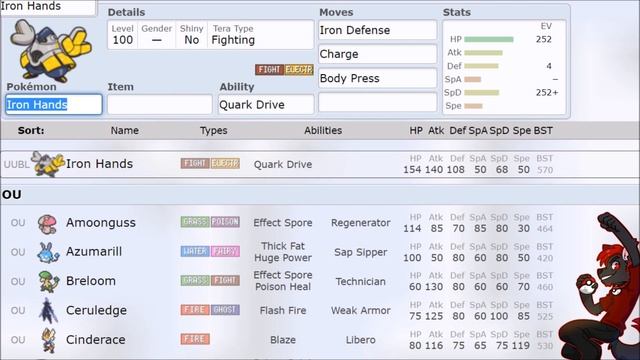Click the Electric type badge under Details

[x=299, y=70]
